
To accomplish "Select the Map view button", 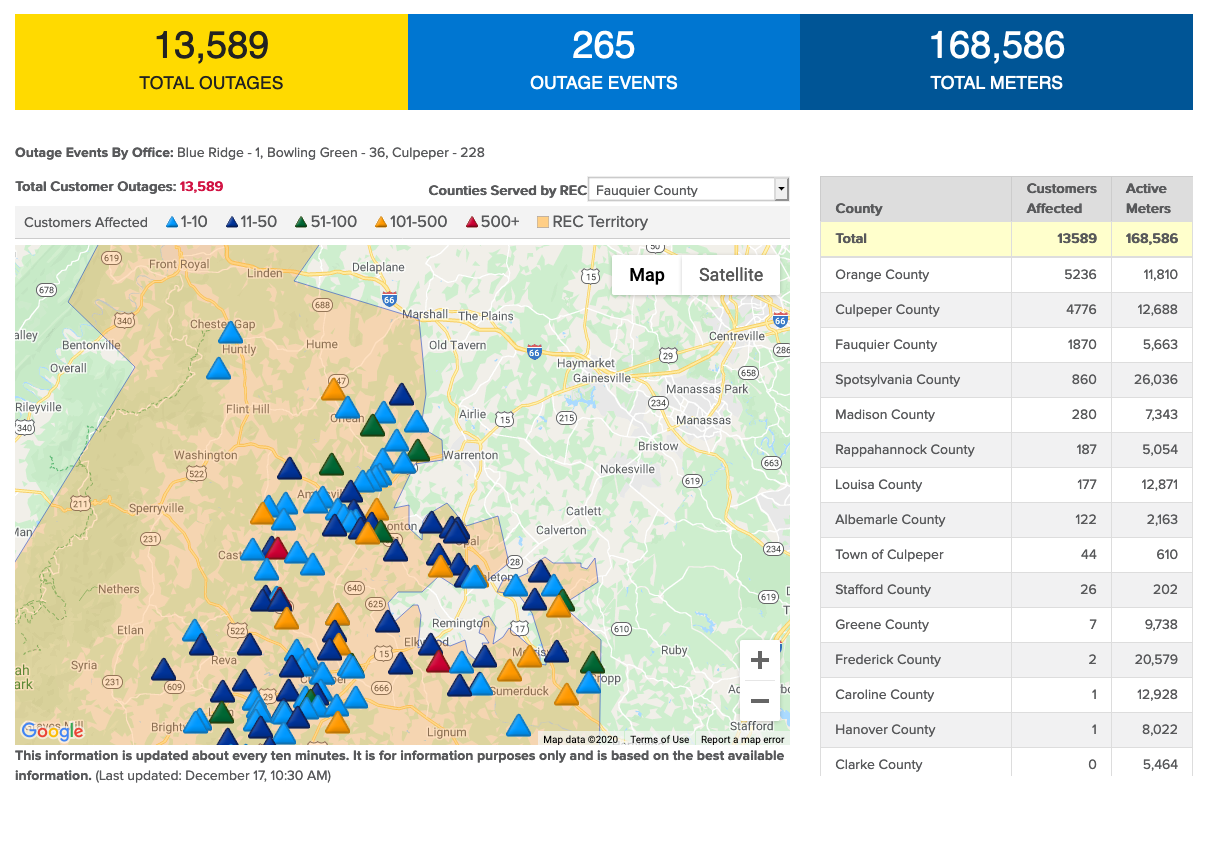I will [x=646, y=275].
